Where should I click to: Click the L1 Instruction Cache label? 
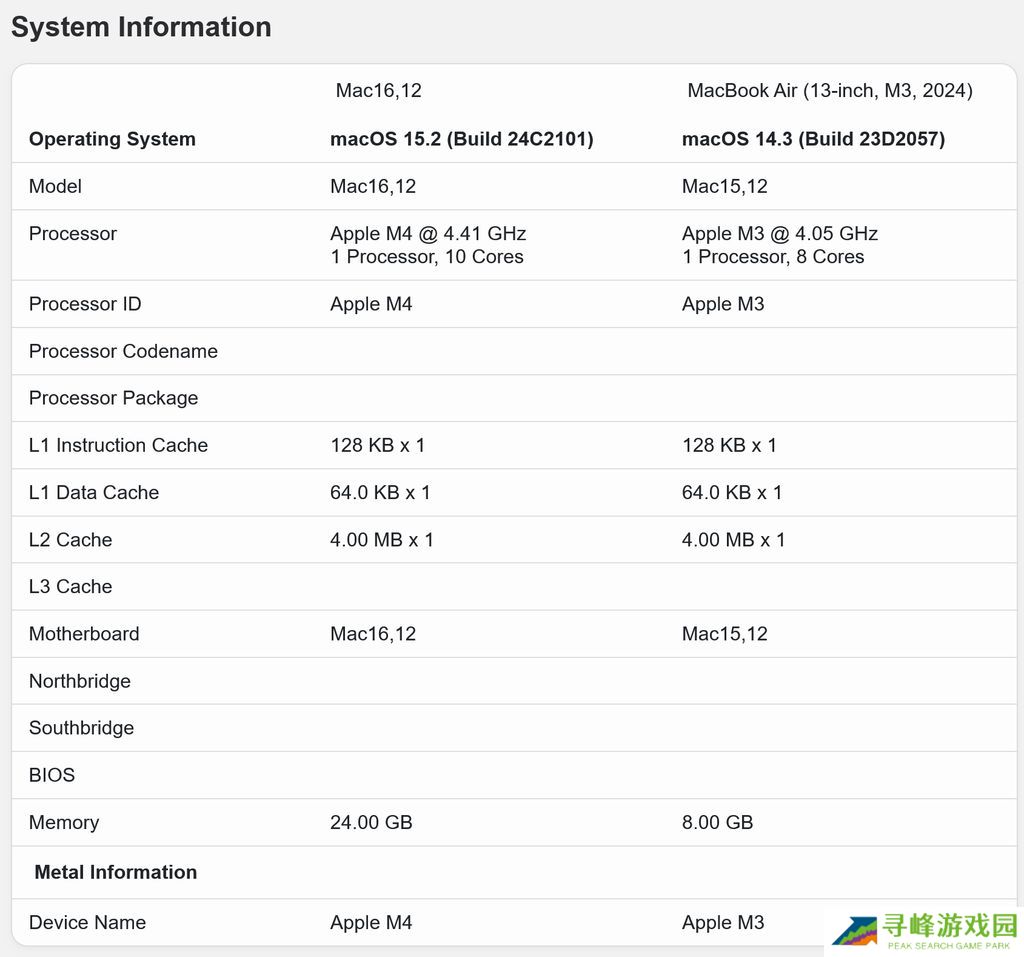point(118,445)
